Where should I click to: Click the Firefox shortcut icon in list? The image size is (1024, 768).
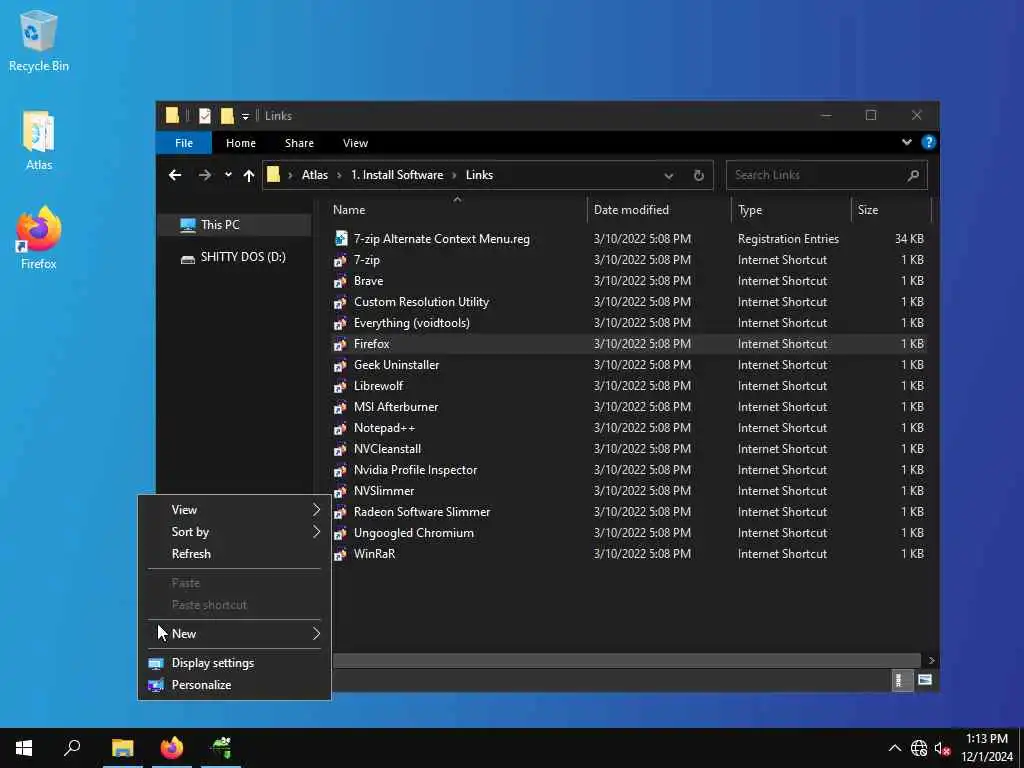pos(340,344)
